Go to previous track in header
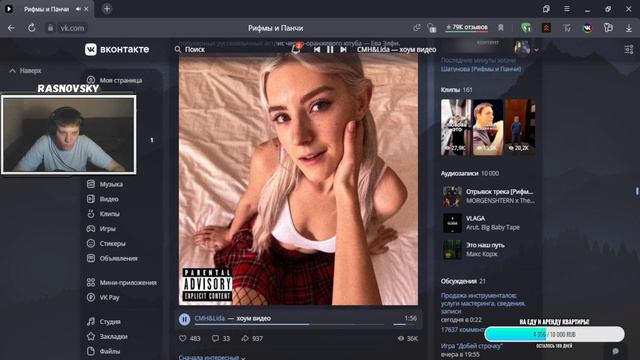 [x=317, y=49]
